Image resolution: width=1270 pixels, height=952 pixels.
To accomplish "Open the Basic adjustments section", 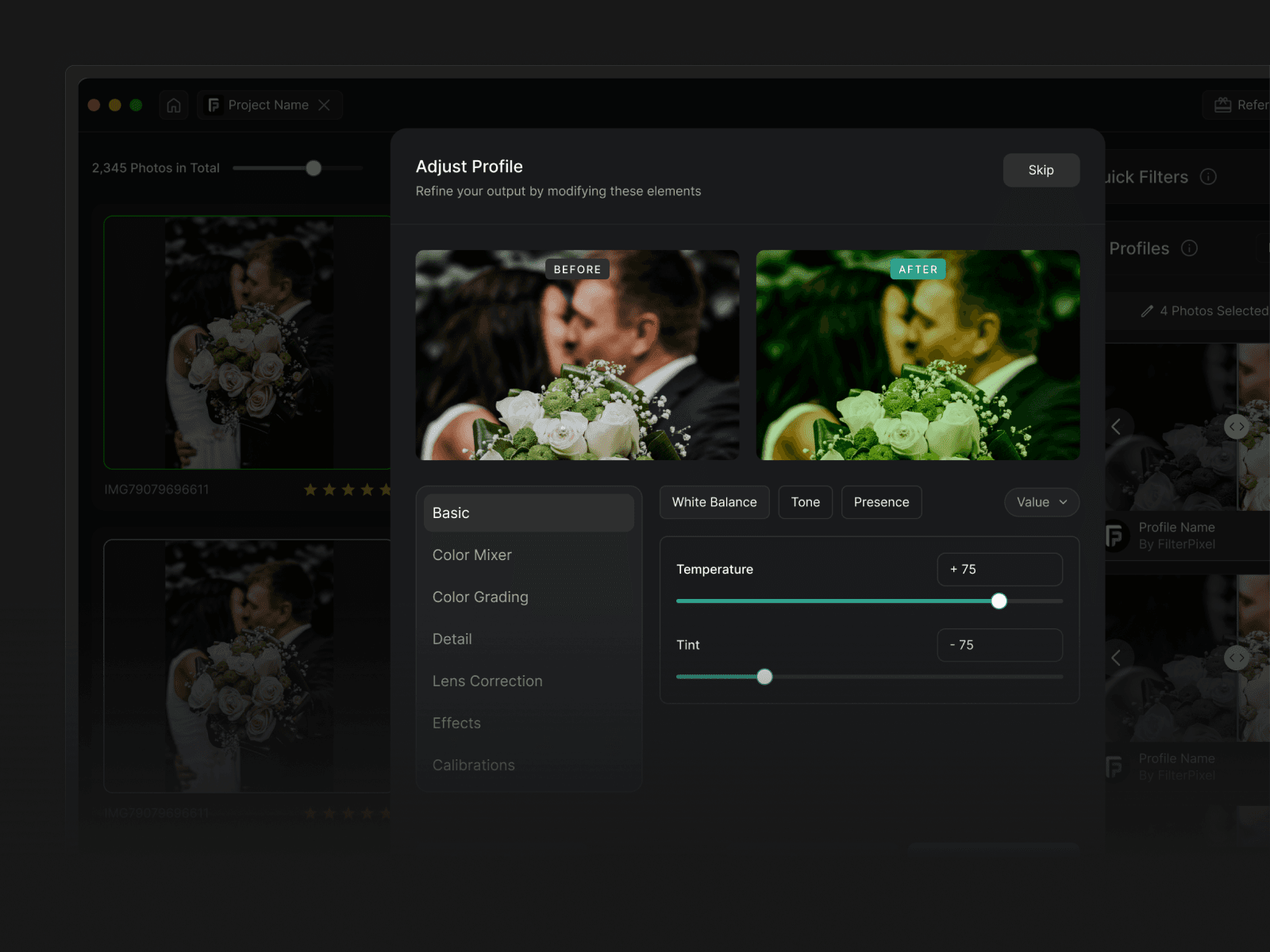I will pos(529,512).
